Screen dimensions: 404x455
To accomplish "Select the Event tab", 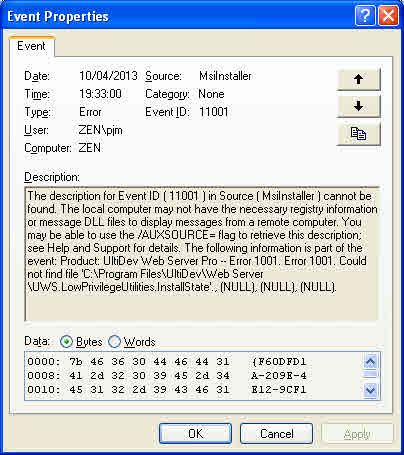I will pyautogui.click(x=31, y=46).
